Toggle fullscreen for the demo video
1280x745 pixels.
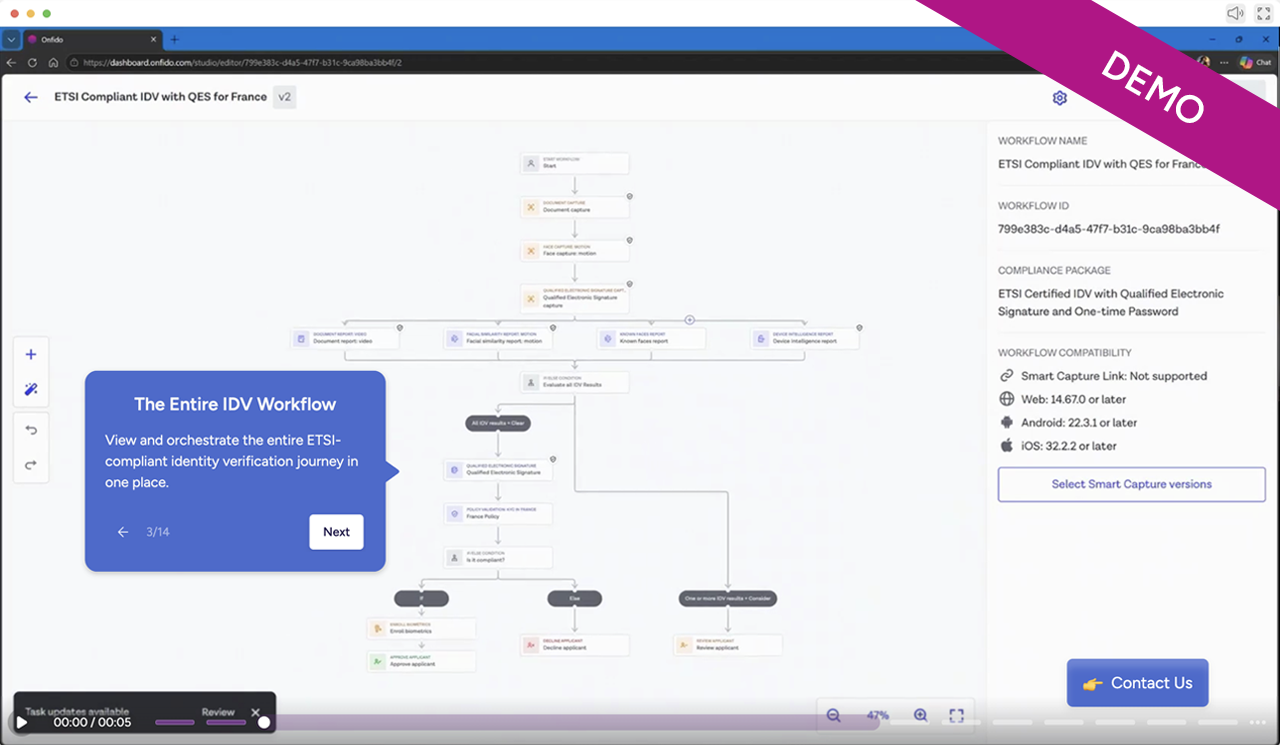click(x=1263, y=13)
